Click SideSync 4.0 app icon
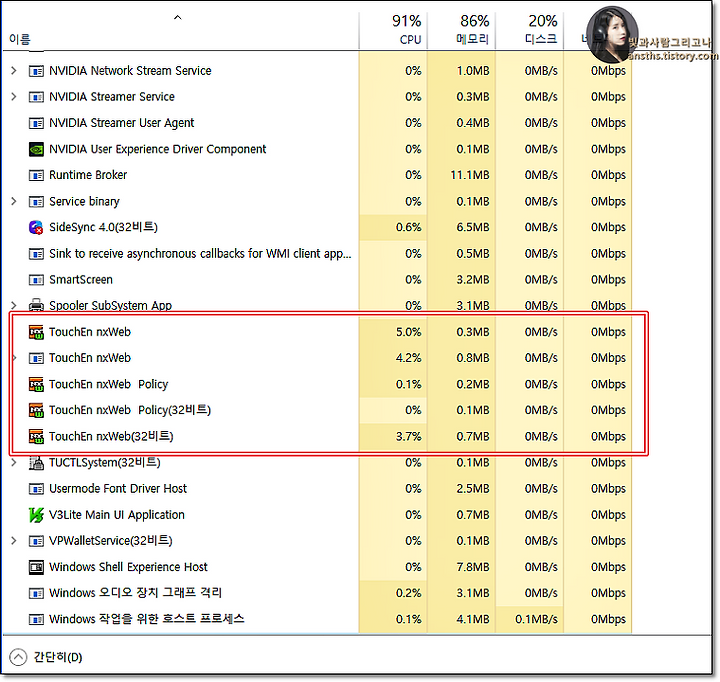The image size is (720, 682). 36,227
